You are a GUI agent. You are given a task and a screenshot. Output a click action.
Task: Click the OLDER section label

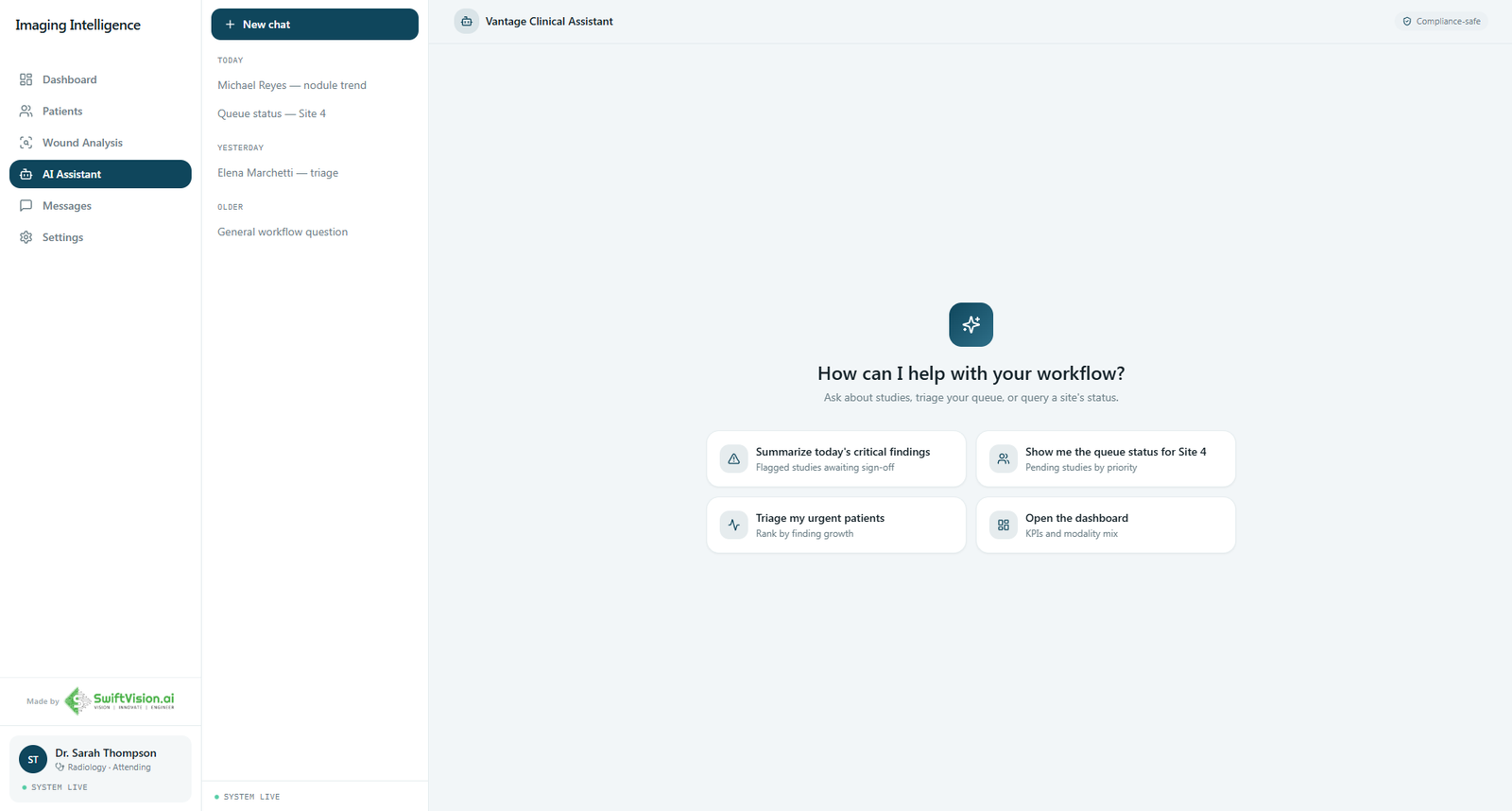pyautogui.click(x=231, y=207)
